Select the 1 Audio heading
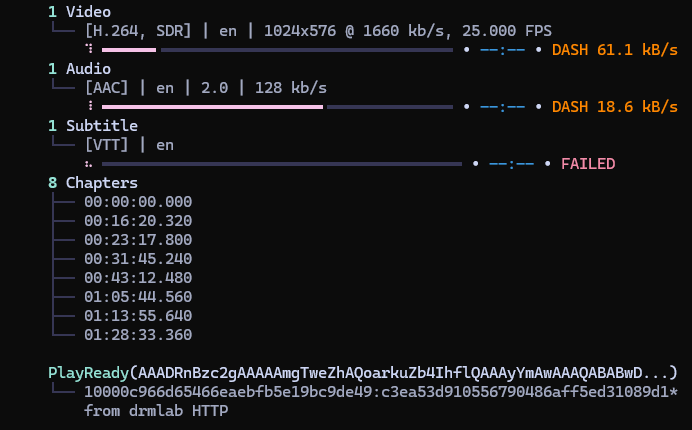This screenshot has height=430, width=692. pos(79,69)
